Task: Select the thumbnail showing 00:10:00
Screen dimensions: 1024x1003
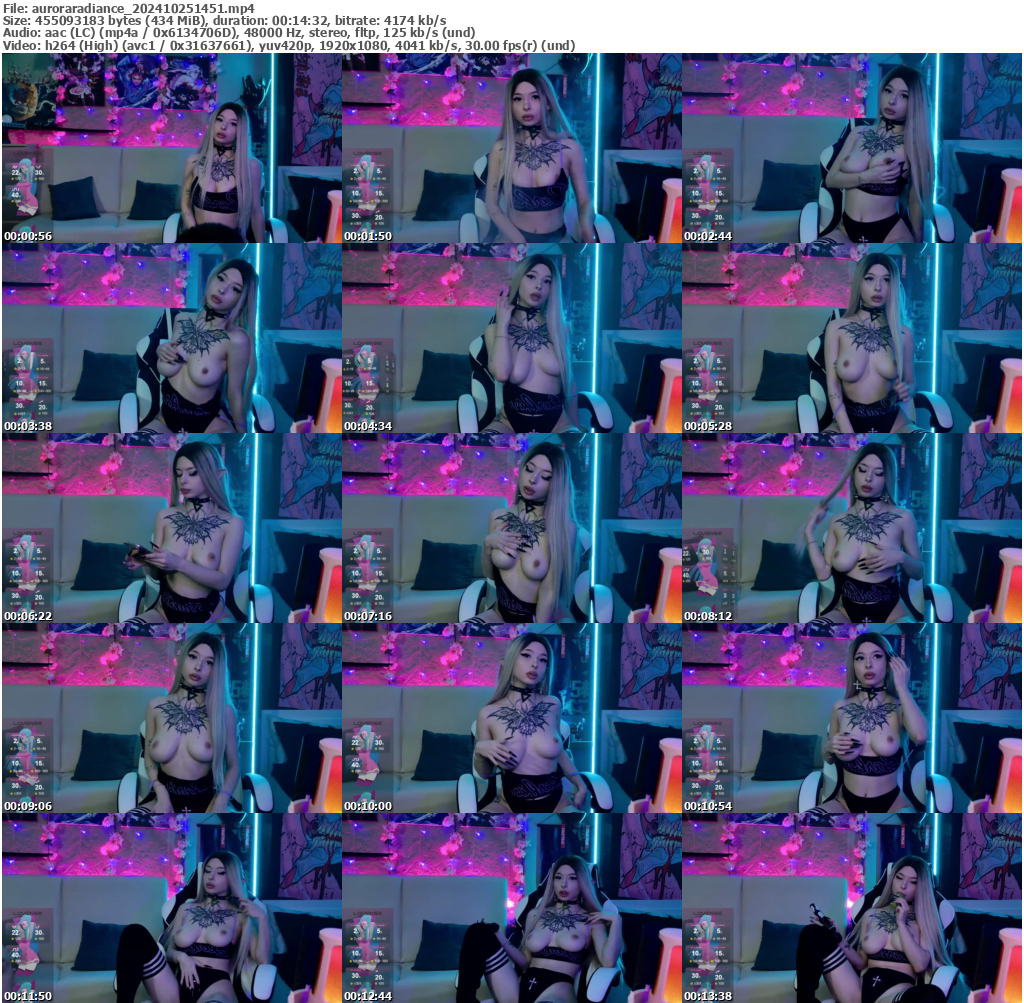Action: (x=512, y=723)
